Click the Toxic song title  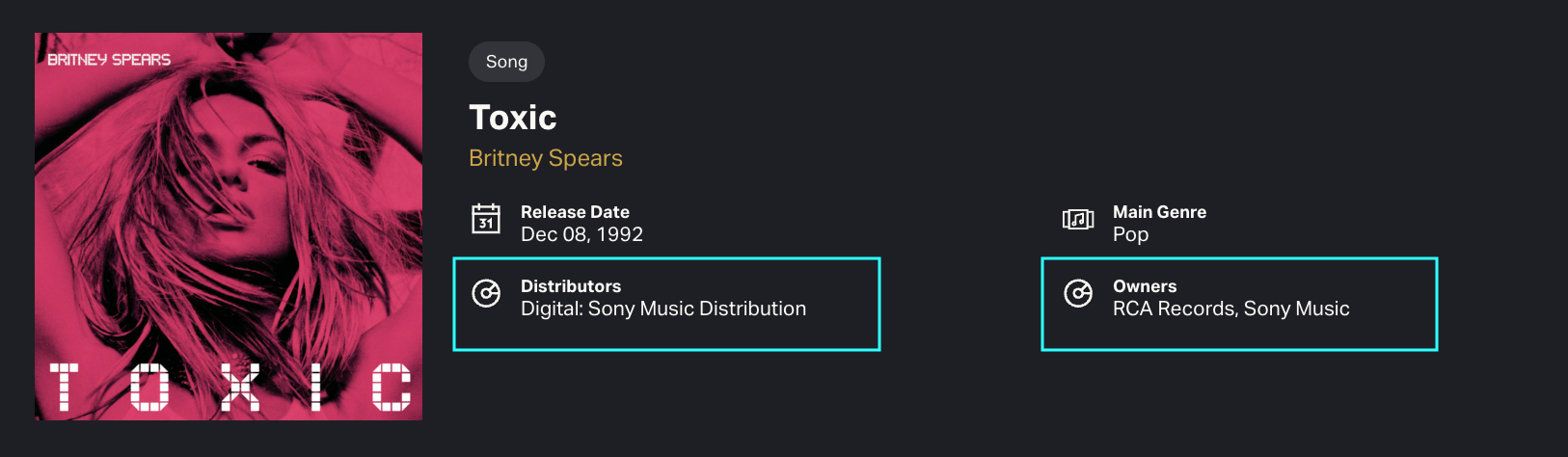tap(513, 118)
